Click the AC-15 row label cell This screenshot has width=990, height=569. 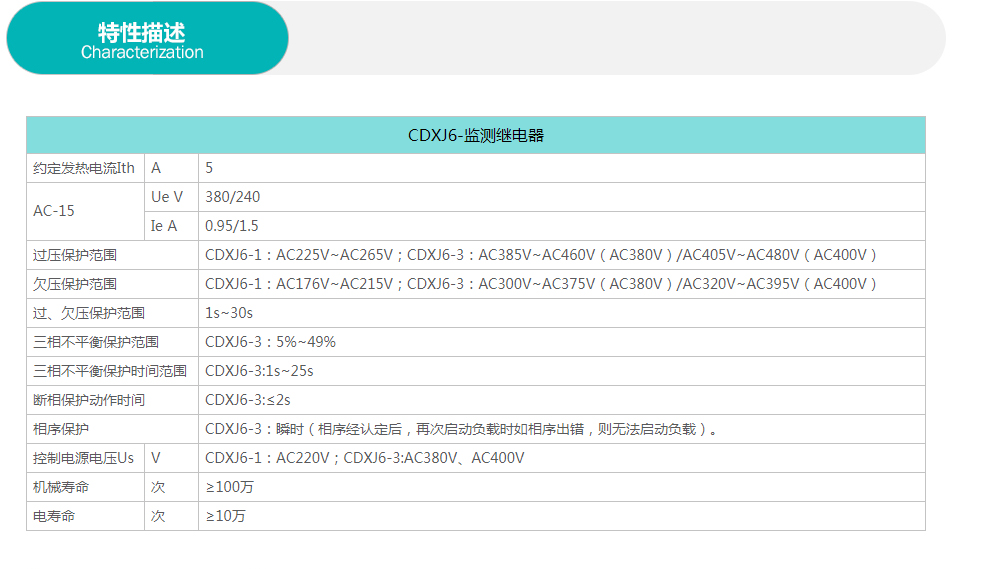(x=54, y=211)
